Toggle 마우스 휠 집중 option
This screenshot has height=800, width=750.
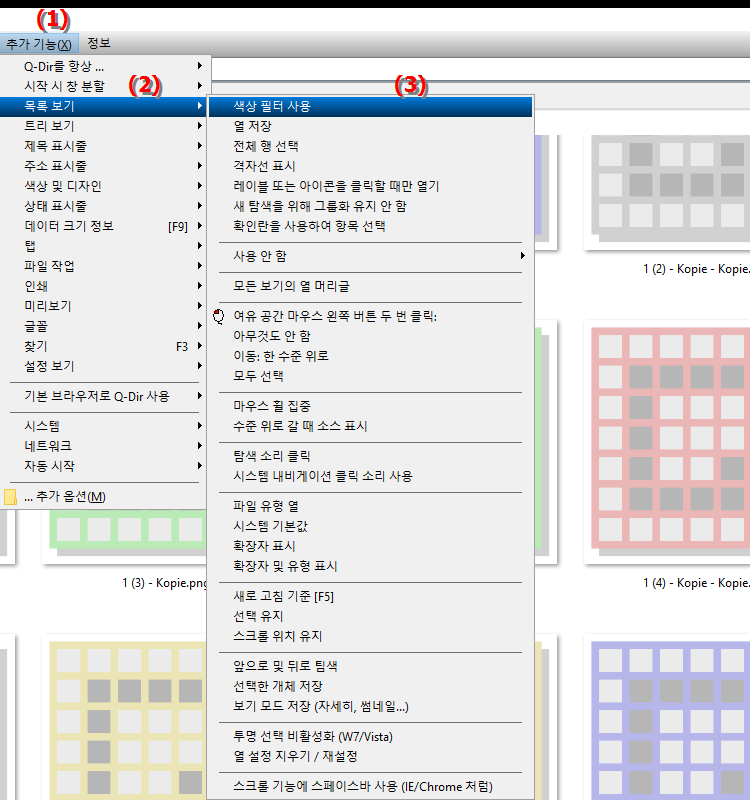pos(370,406)
